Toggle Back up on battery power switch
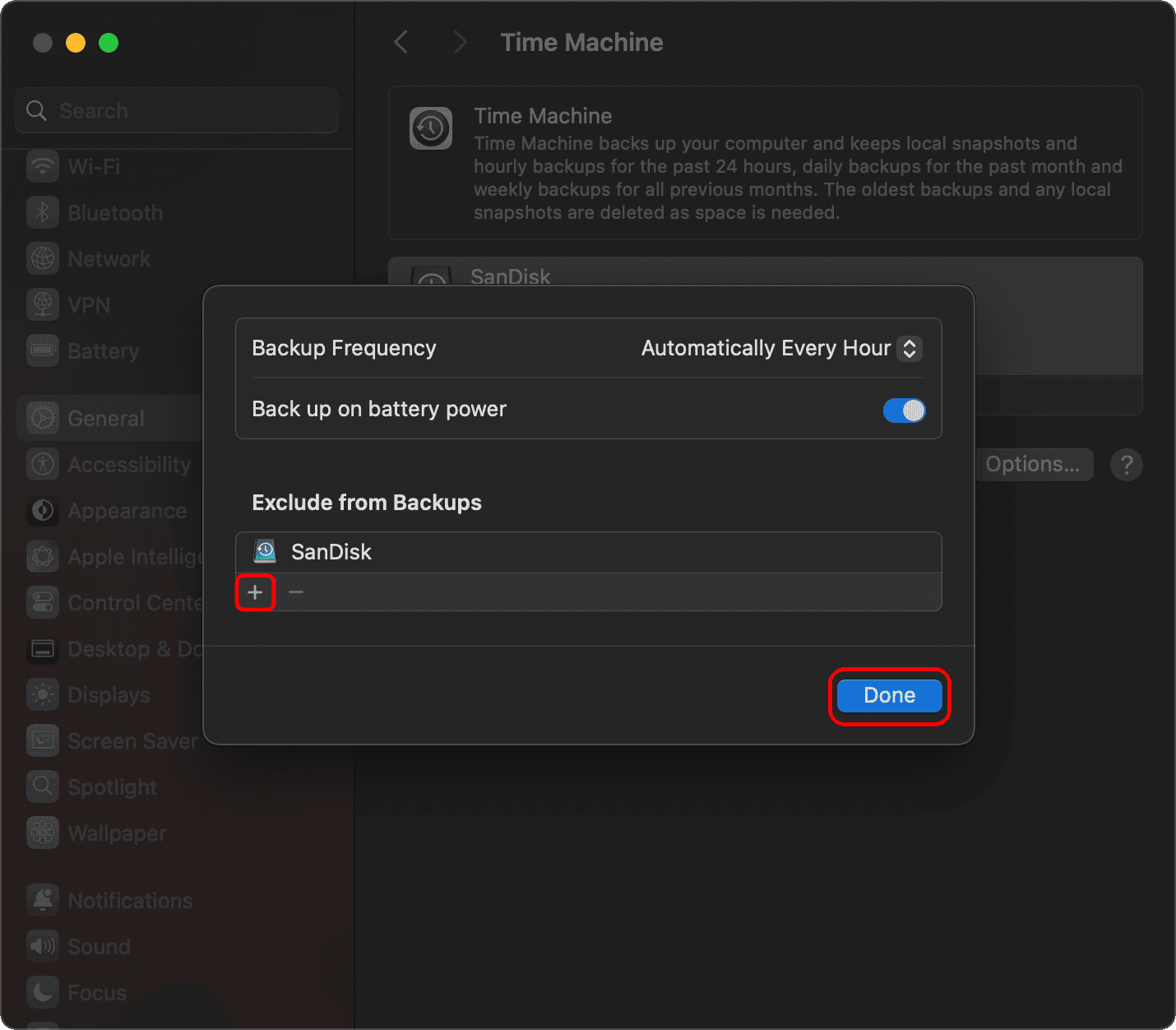The height and width of the screenshot is (1030, 1176). (903, 410)
